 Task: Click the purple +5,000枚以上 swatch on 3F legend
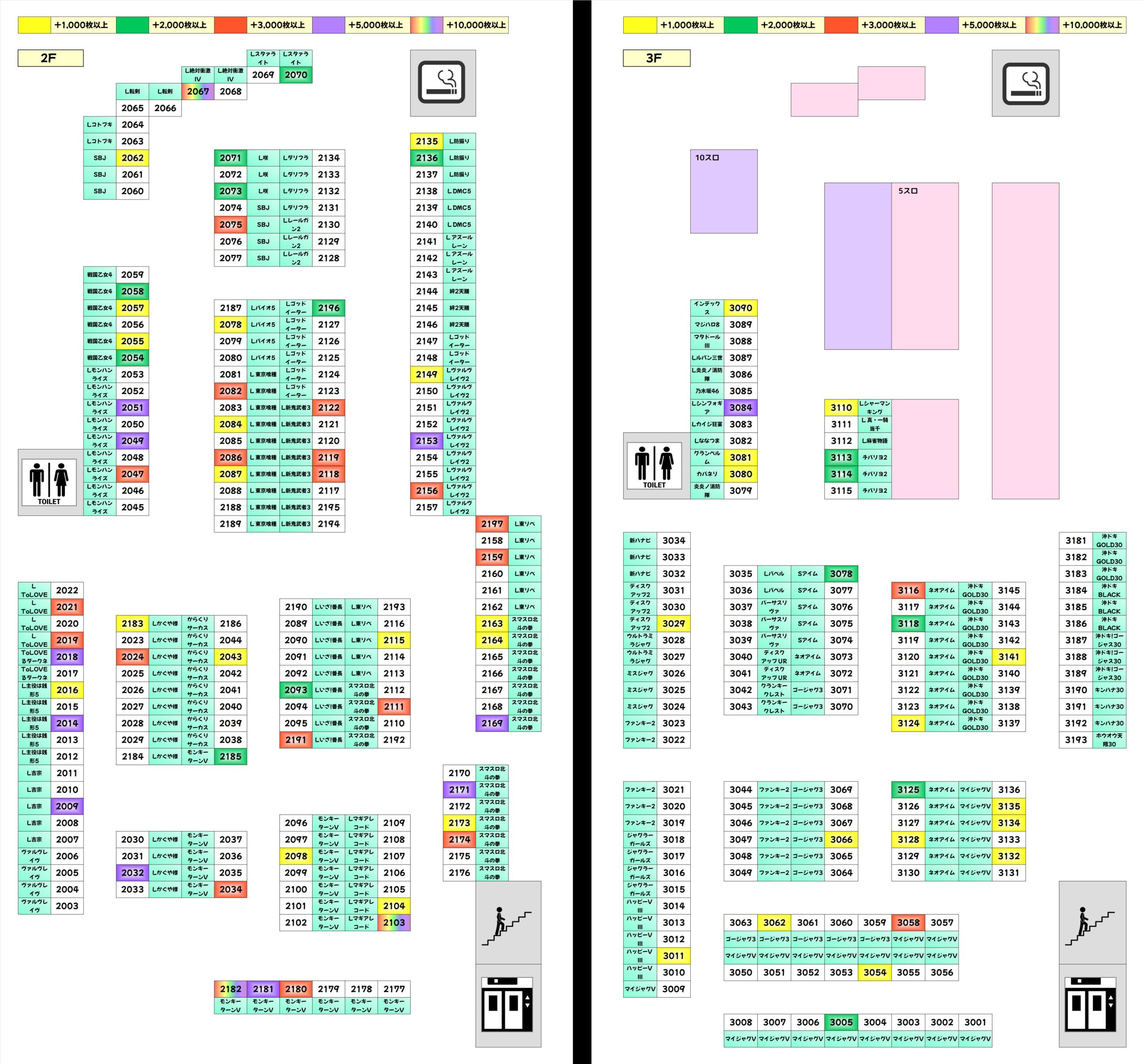[941, 25]
